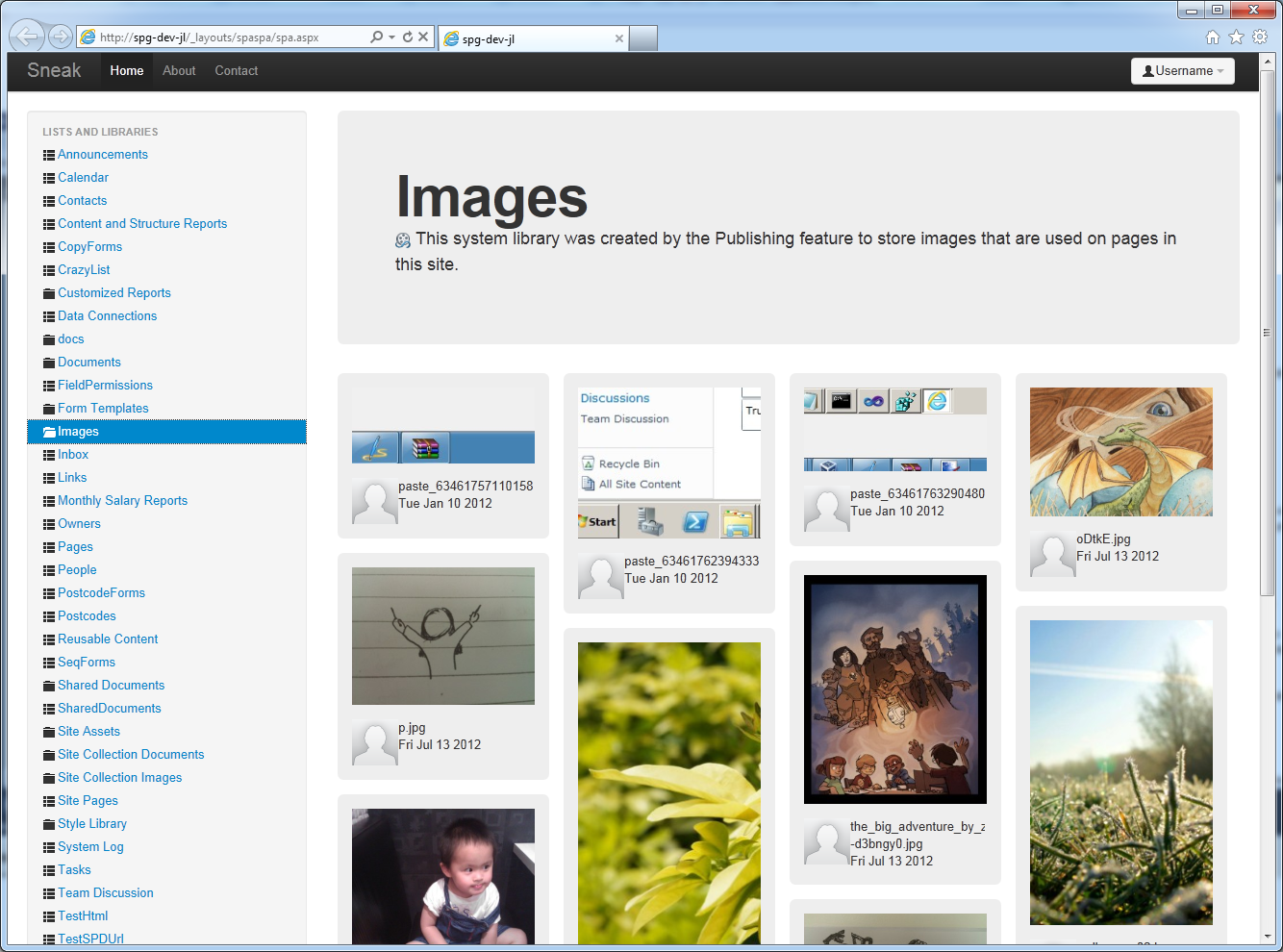Screen dimensions: 1283x952
Task: Click the Sneak brand link
Action: pyautogui.click(x=54, y=70)
